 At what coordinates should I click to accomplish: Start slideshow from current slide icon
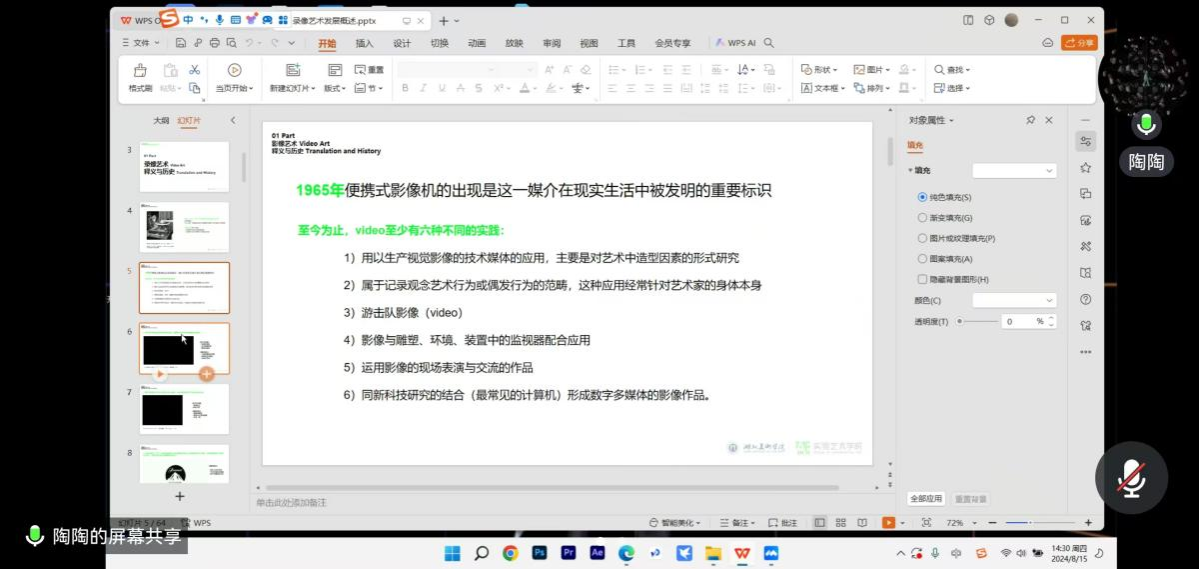coord(234,71)
